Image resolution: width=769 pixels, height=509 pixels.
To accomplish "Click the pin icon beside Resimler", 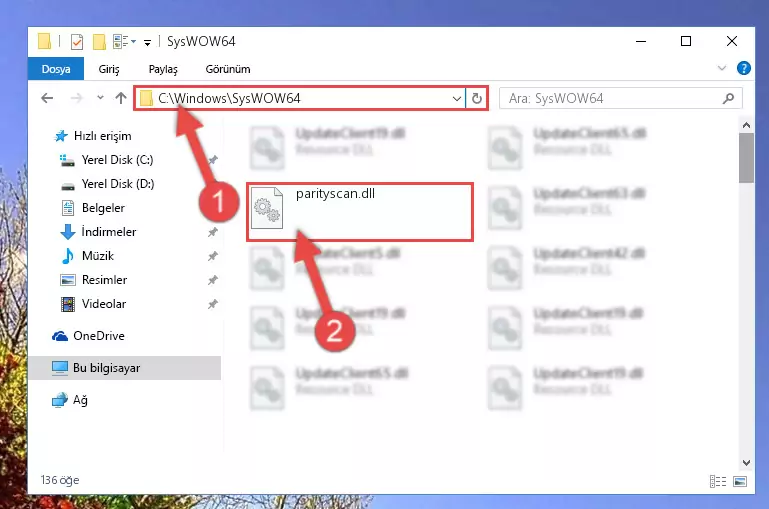I will pyautogui.click(x=212, y=280).
